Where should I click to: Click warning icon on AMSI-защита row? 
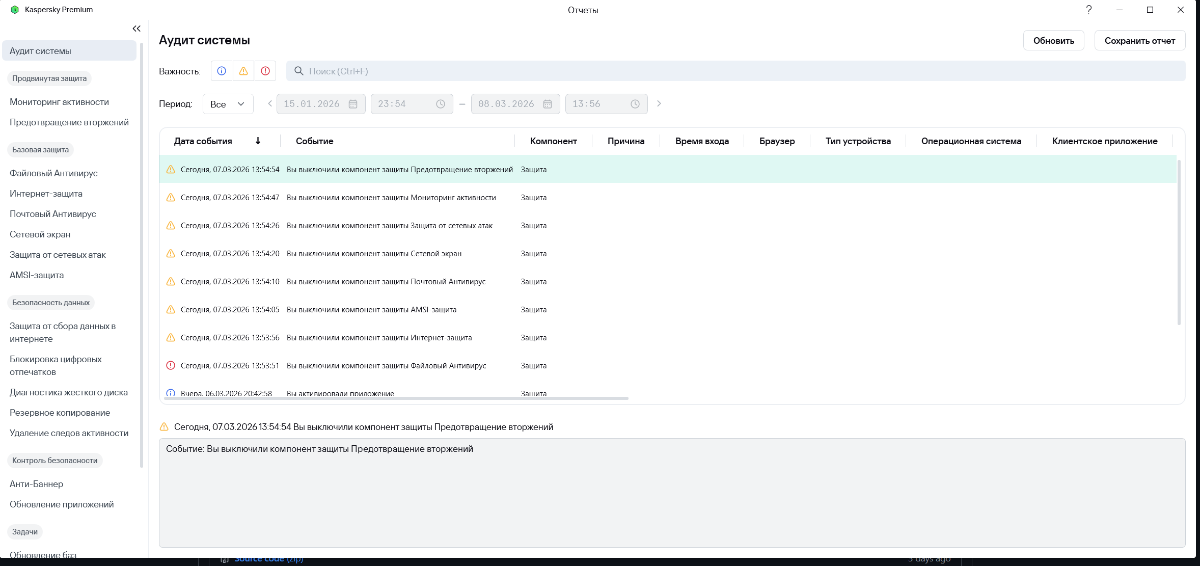tap(171, 310)
